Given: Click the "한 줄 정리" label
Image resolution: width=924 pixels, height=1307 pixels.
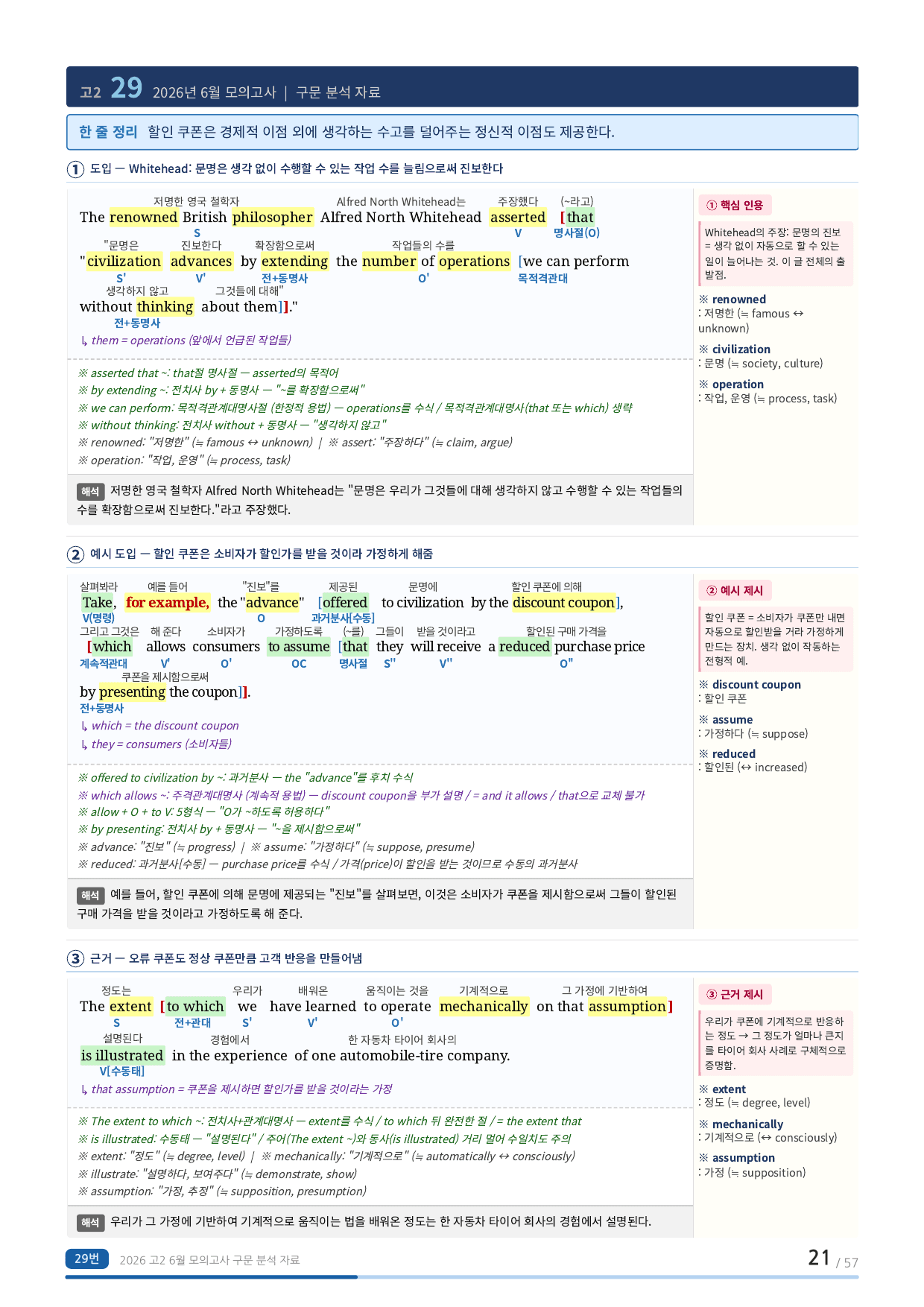Looking at the screenshot, I should tap(108, 132).
